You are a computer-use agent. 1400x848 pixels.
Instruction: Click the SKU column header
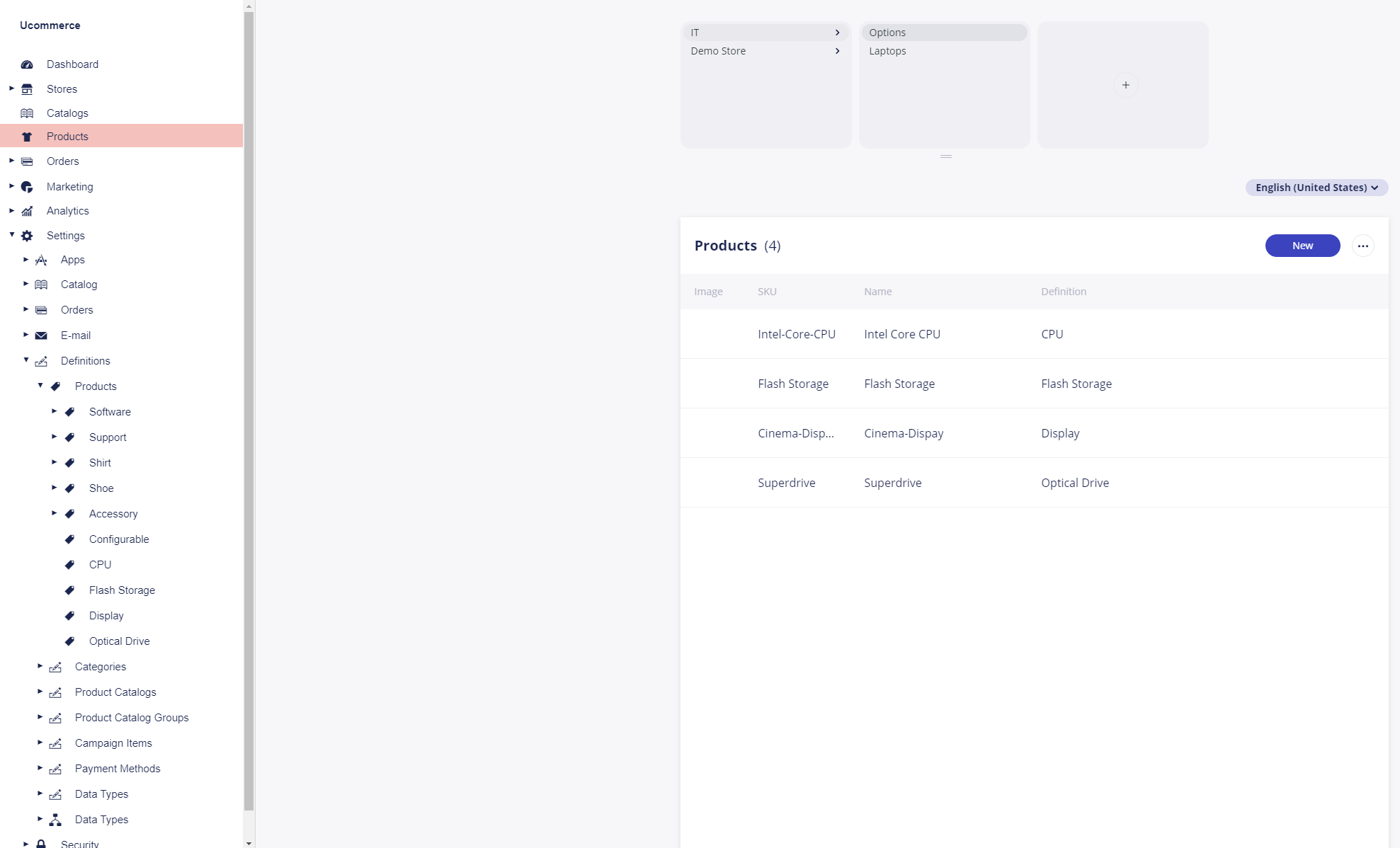coord(767,292)
